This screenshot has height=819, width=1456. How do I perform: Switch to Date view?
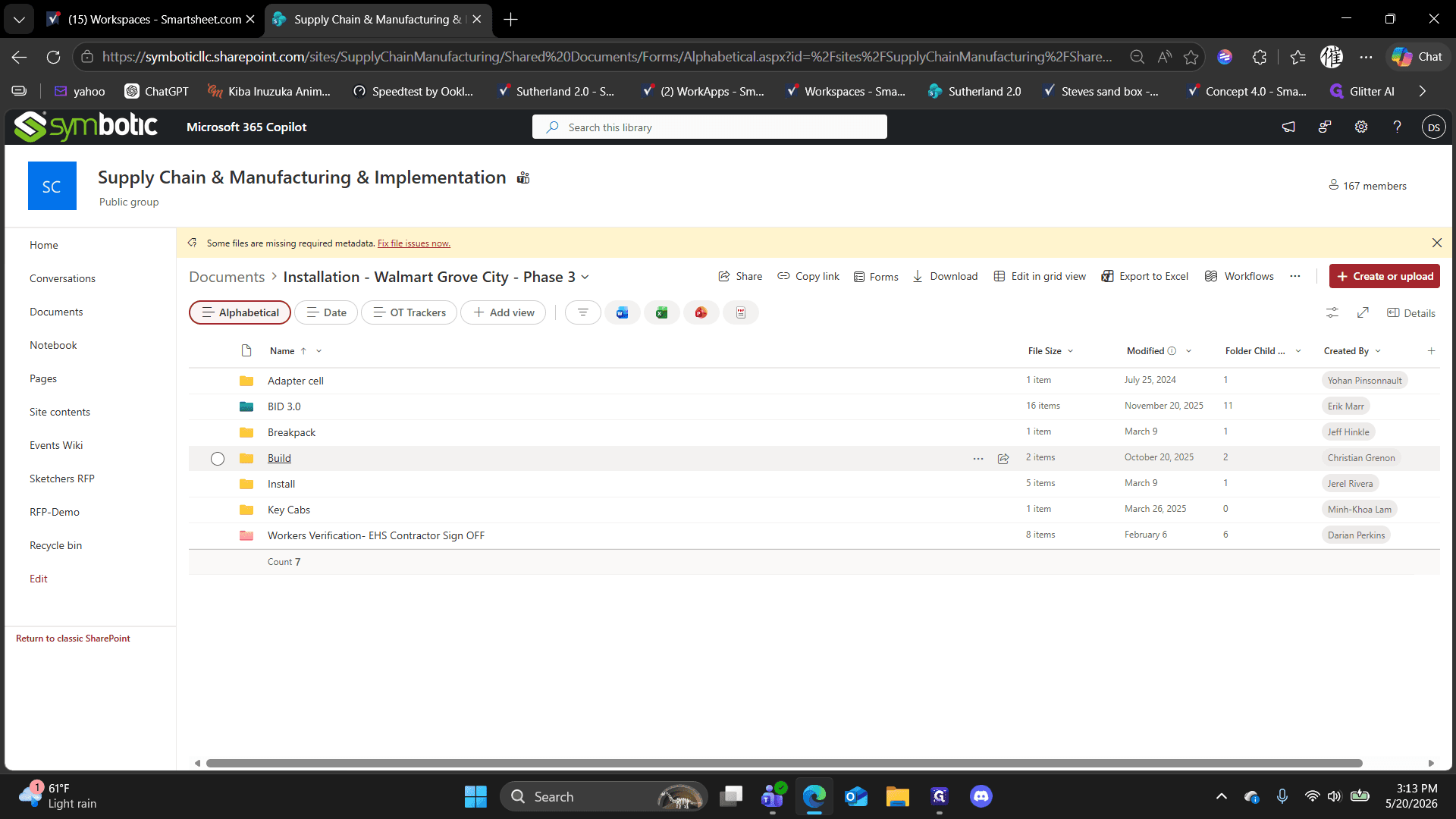[x=326, y=312]
